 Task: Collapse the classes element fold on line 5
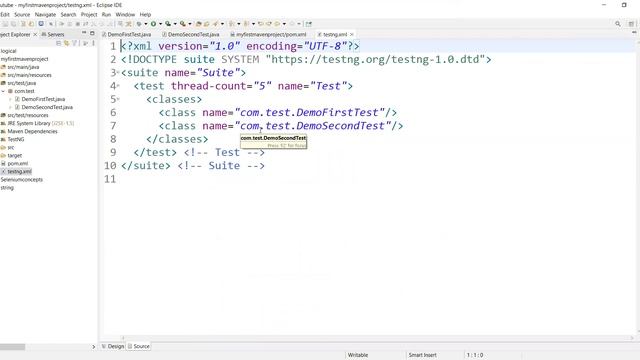point(118,99)
